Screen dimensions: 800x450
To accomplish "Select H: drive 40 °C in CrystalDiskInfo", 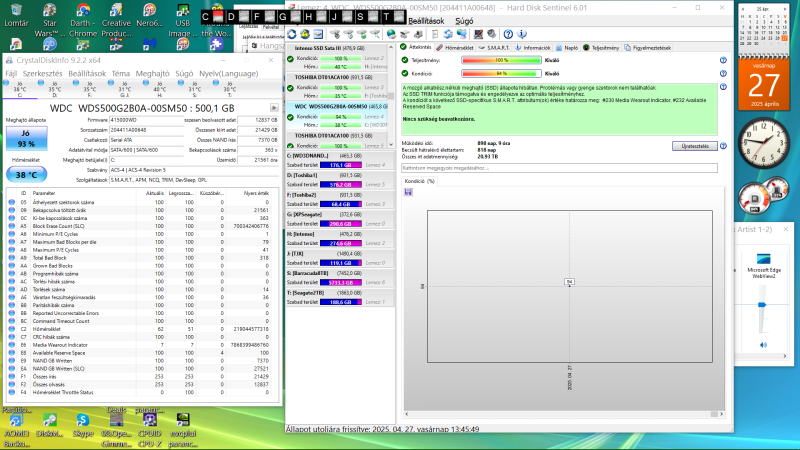I will pyautogui.click(x=159, y=87).
